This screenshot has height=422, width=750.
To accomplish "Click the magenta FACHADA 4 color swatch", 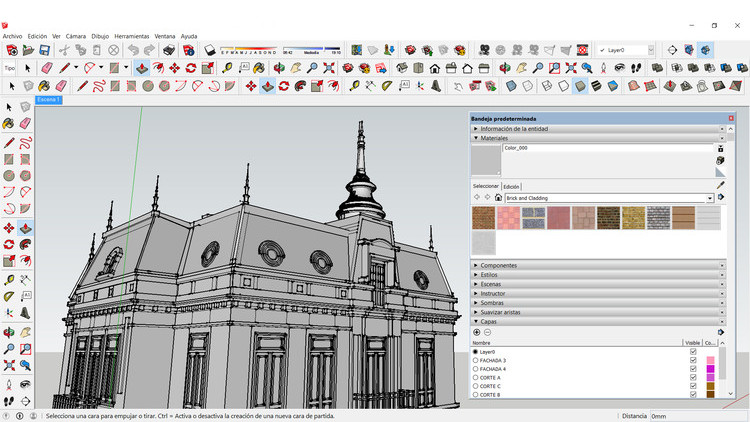I will point(710,369).
